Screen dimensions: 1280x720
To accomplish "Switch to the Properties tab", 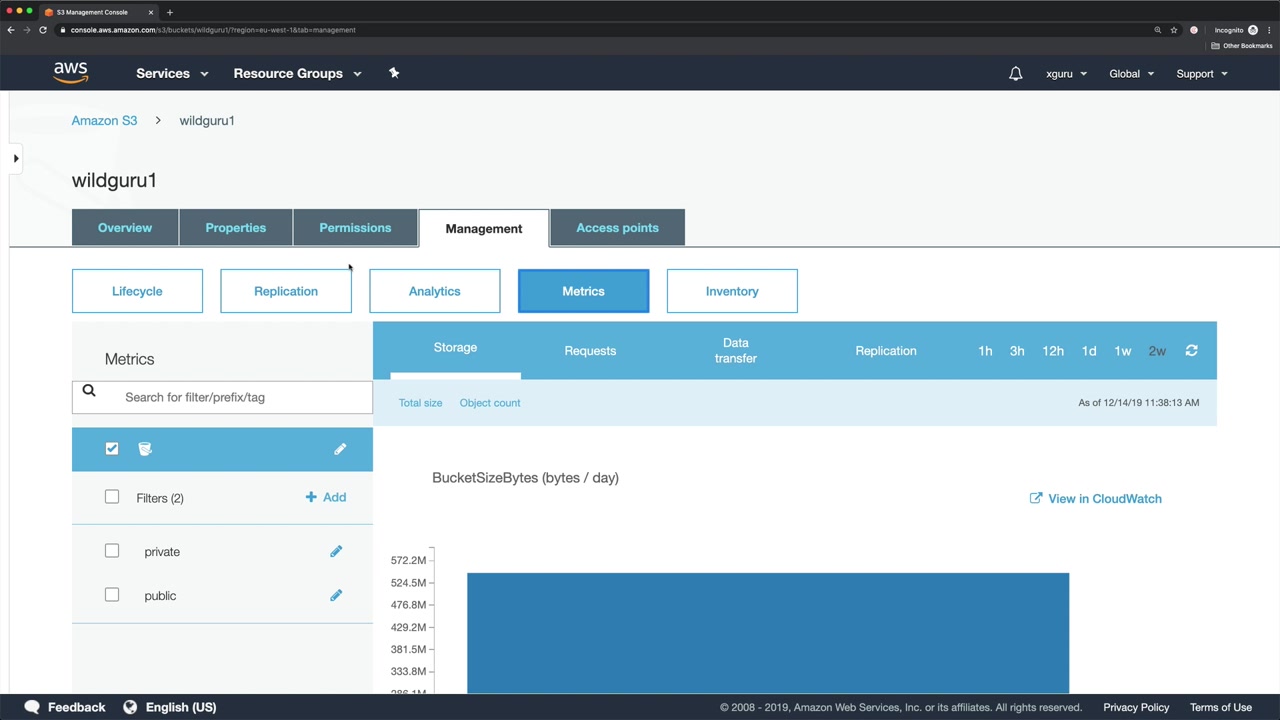I will click(x=236, y=227).
